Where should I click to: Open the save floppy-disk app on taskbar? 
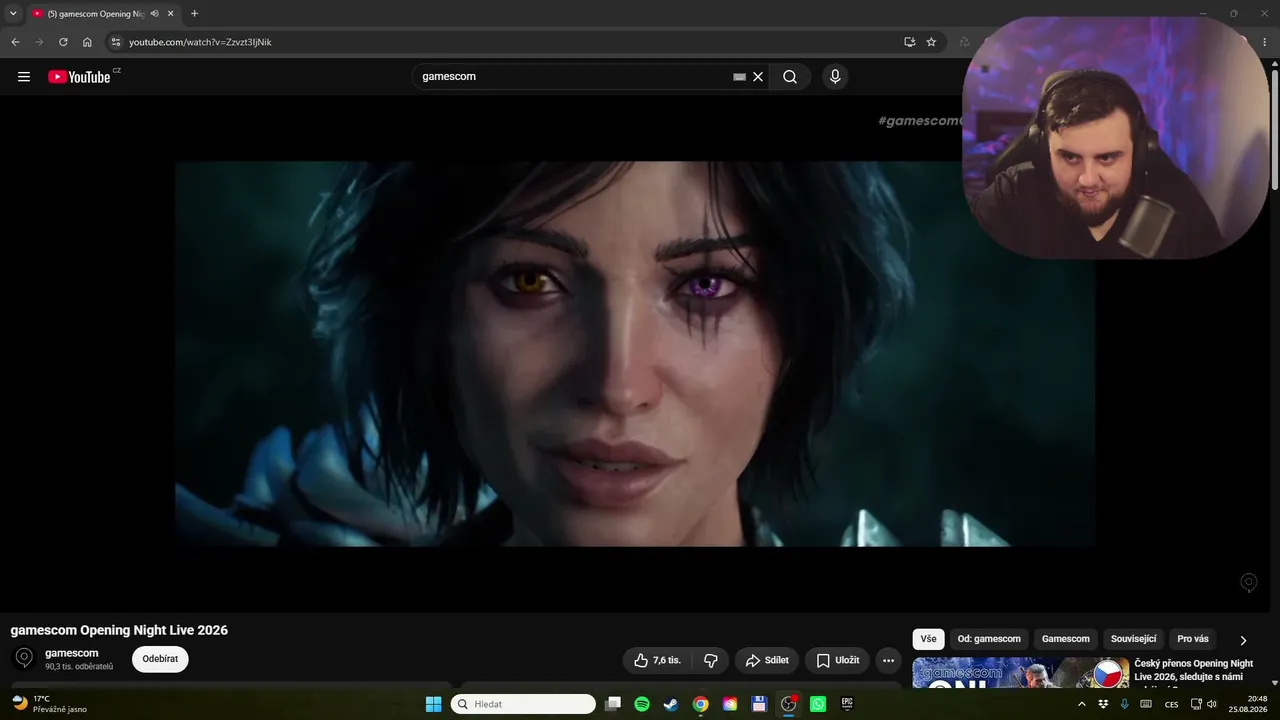click(x=759, y=704)
